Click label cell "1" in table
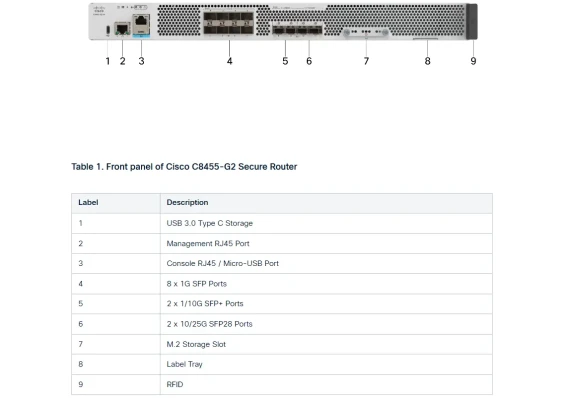 [x=116, y=223]
